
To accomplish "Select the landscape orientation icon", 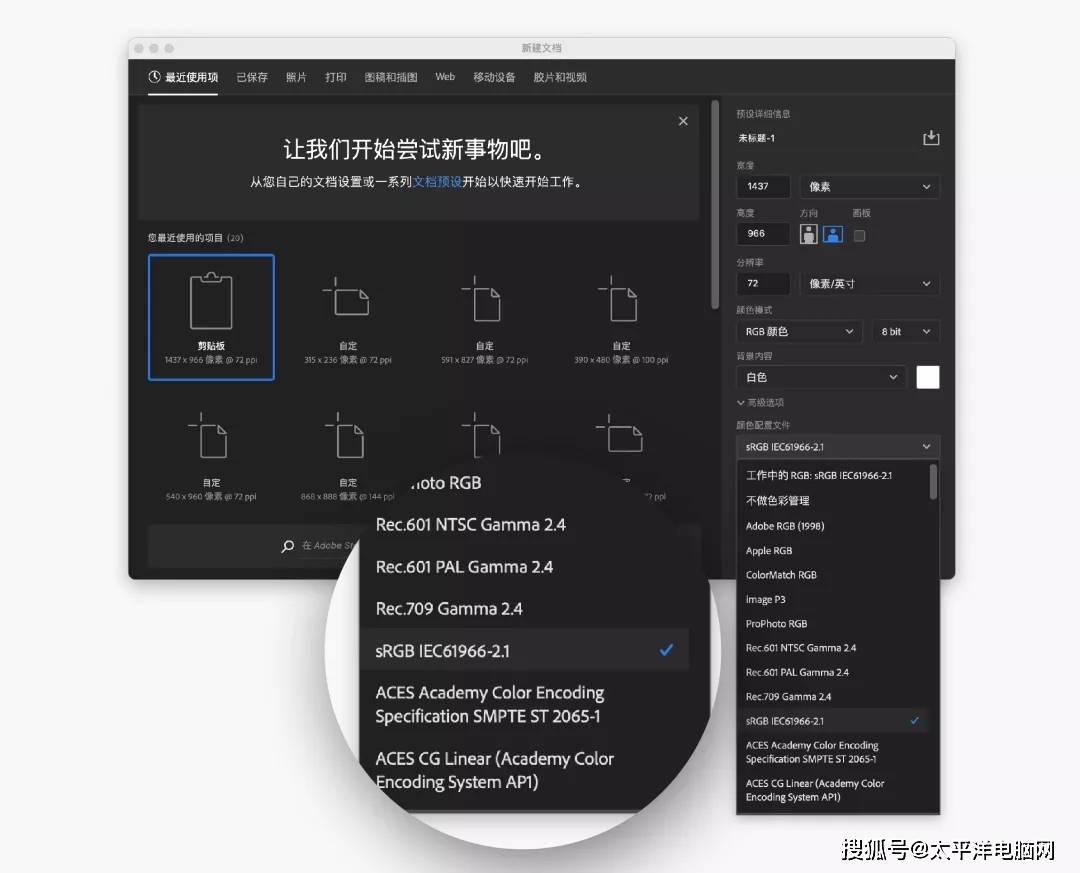I will point(832,234).
